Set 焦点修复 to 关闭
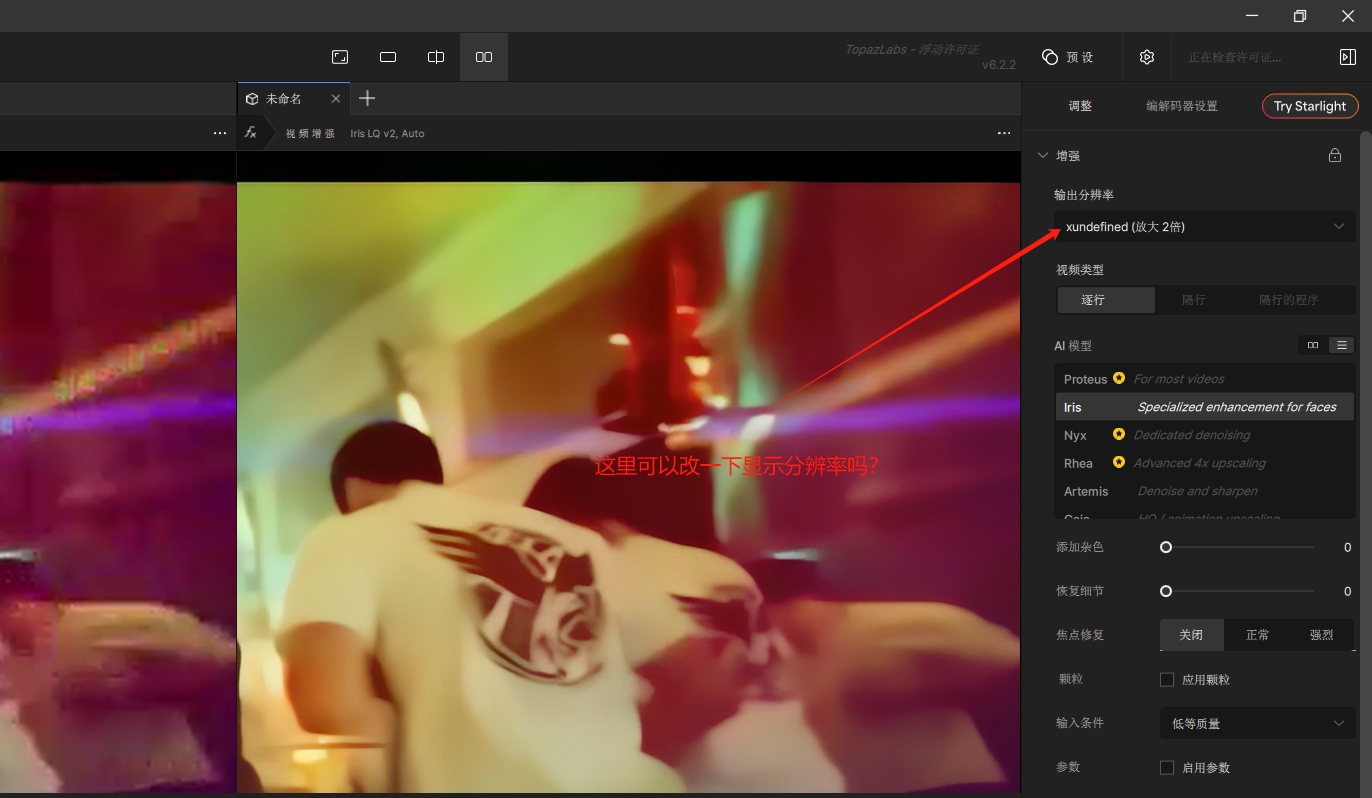 1191,635
